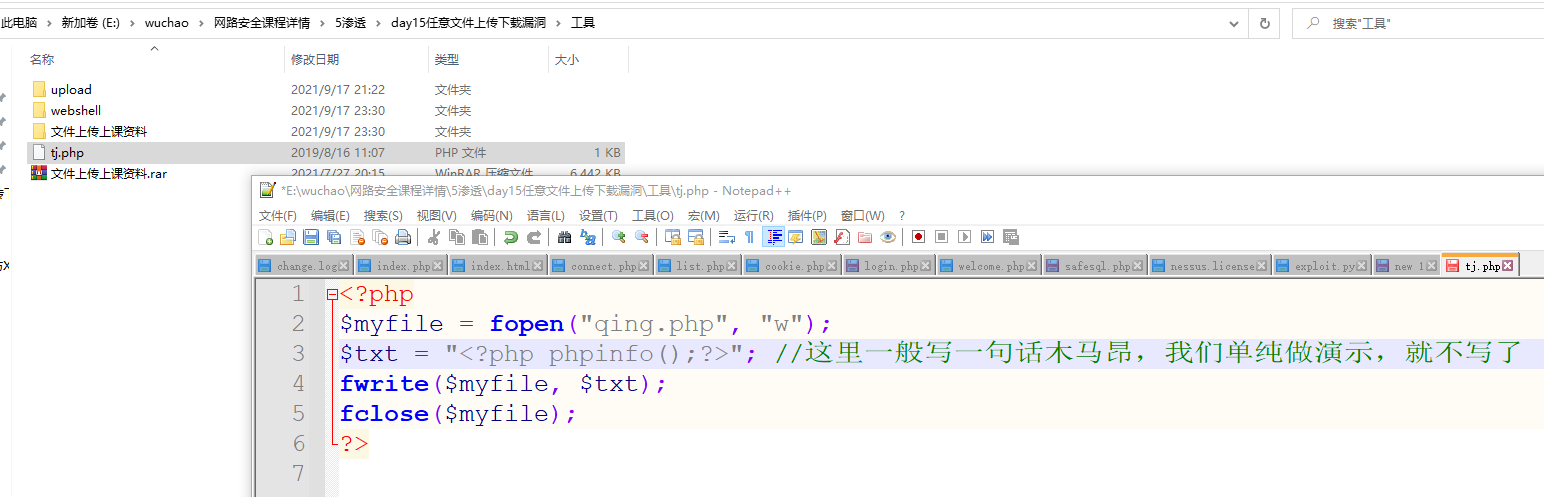The image size is (1544, 497).
Task: Click the Print icon in the toolbar
Action: [x=402, y=237]
